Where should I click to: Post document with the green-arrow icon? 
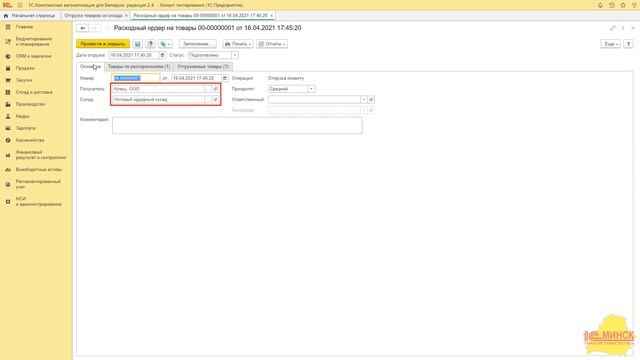click(150, 44)
